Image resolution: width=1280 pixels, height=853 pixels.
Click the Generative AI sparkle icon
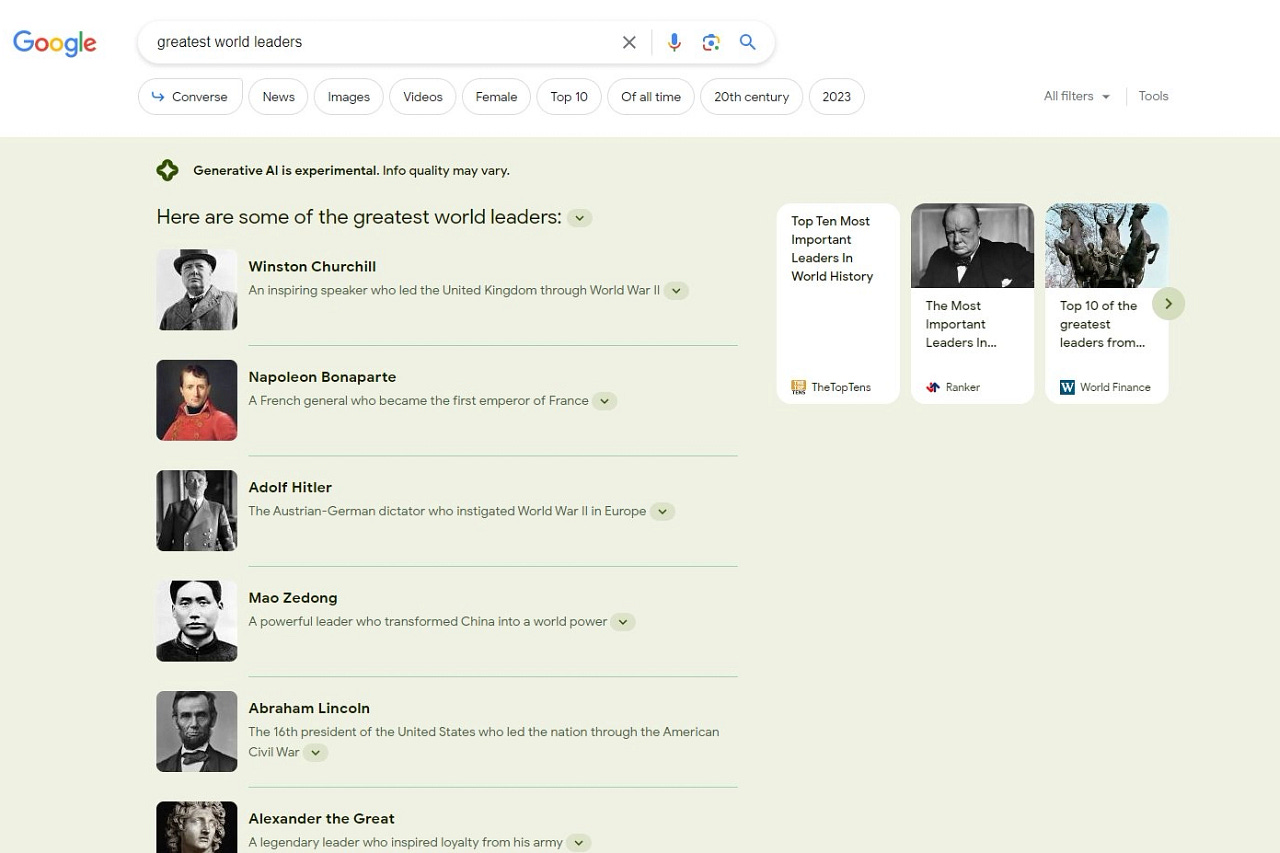coord(167,170)
